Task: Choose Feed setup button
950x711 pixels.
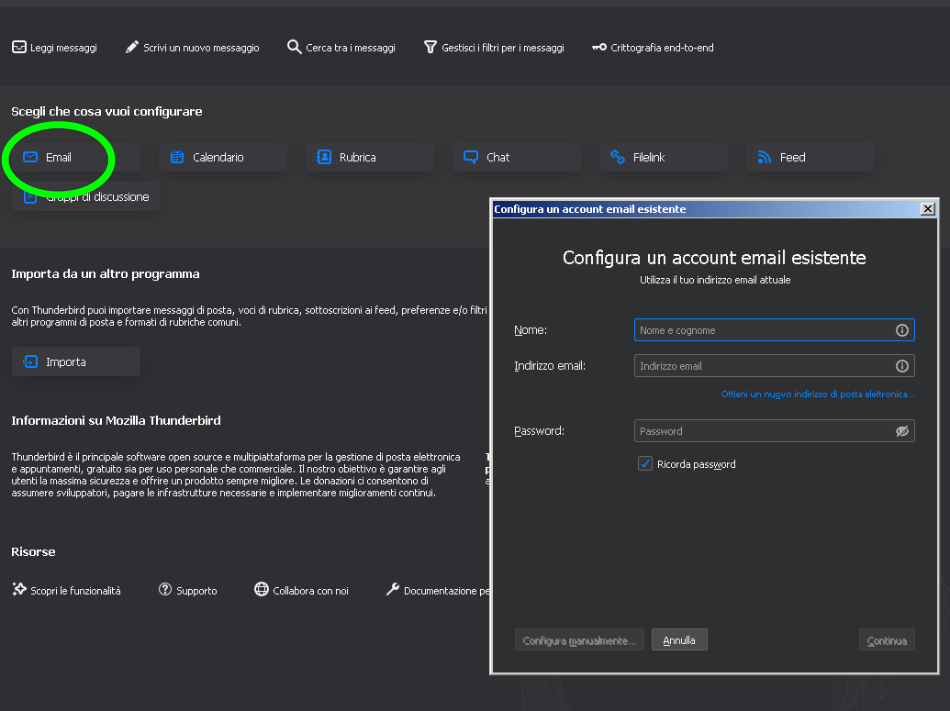Action: pos(810,157)
